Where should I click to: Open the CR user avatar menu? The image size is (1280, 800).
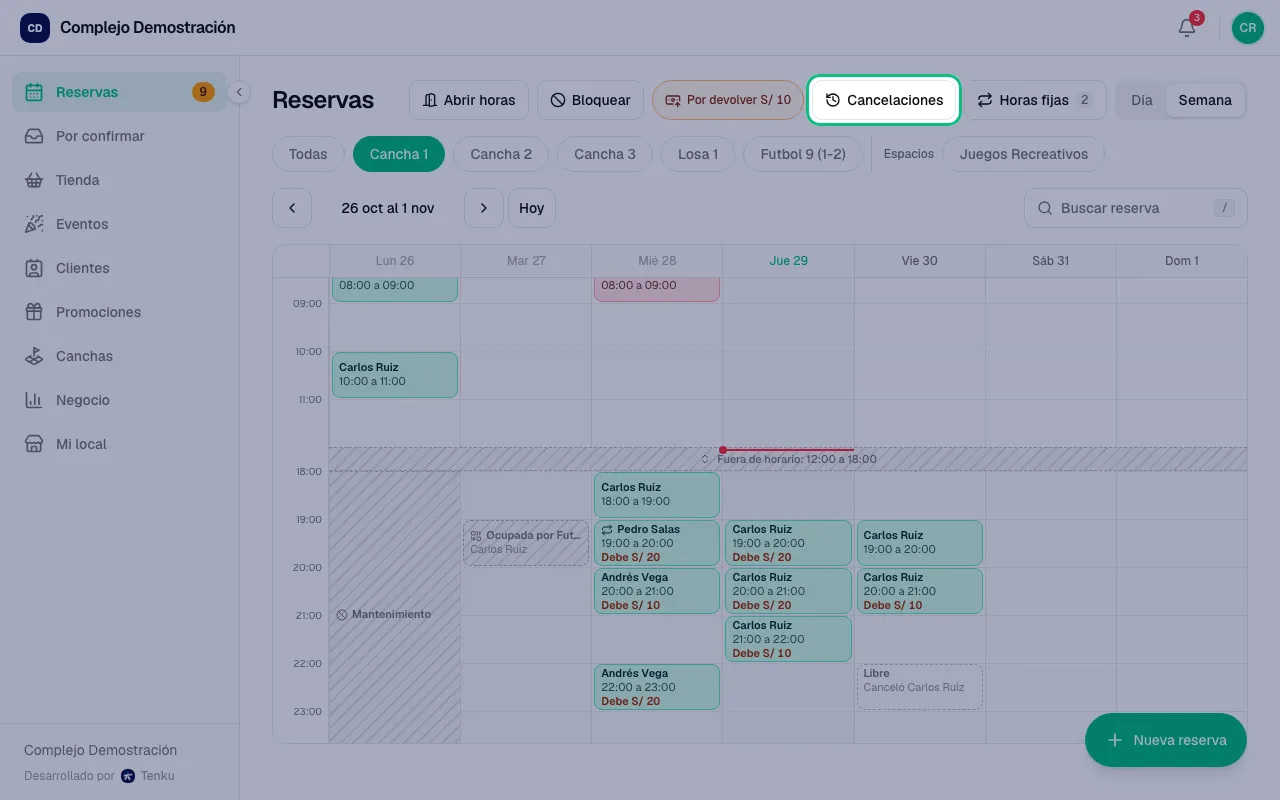pos(1248,28)
